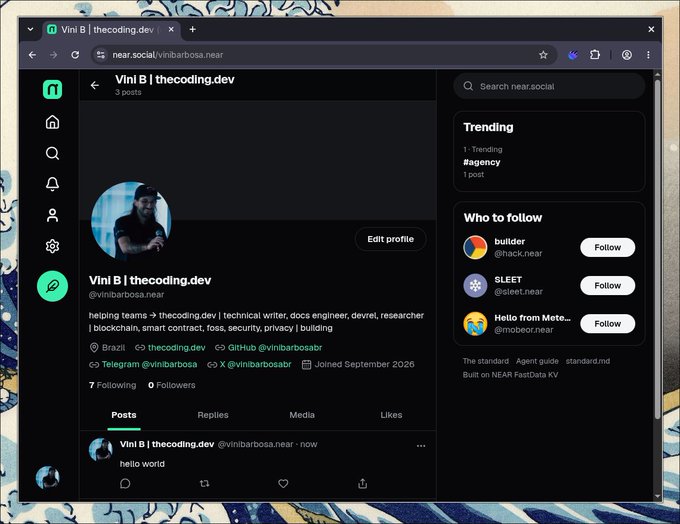Click the large profile picture
Viewport: 680px width, 524px height.
131,221
